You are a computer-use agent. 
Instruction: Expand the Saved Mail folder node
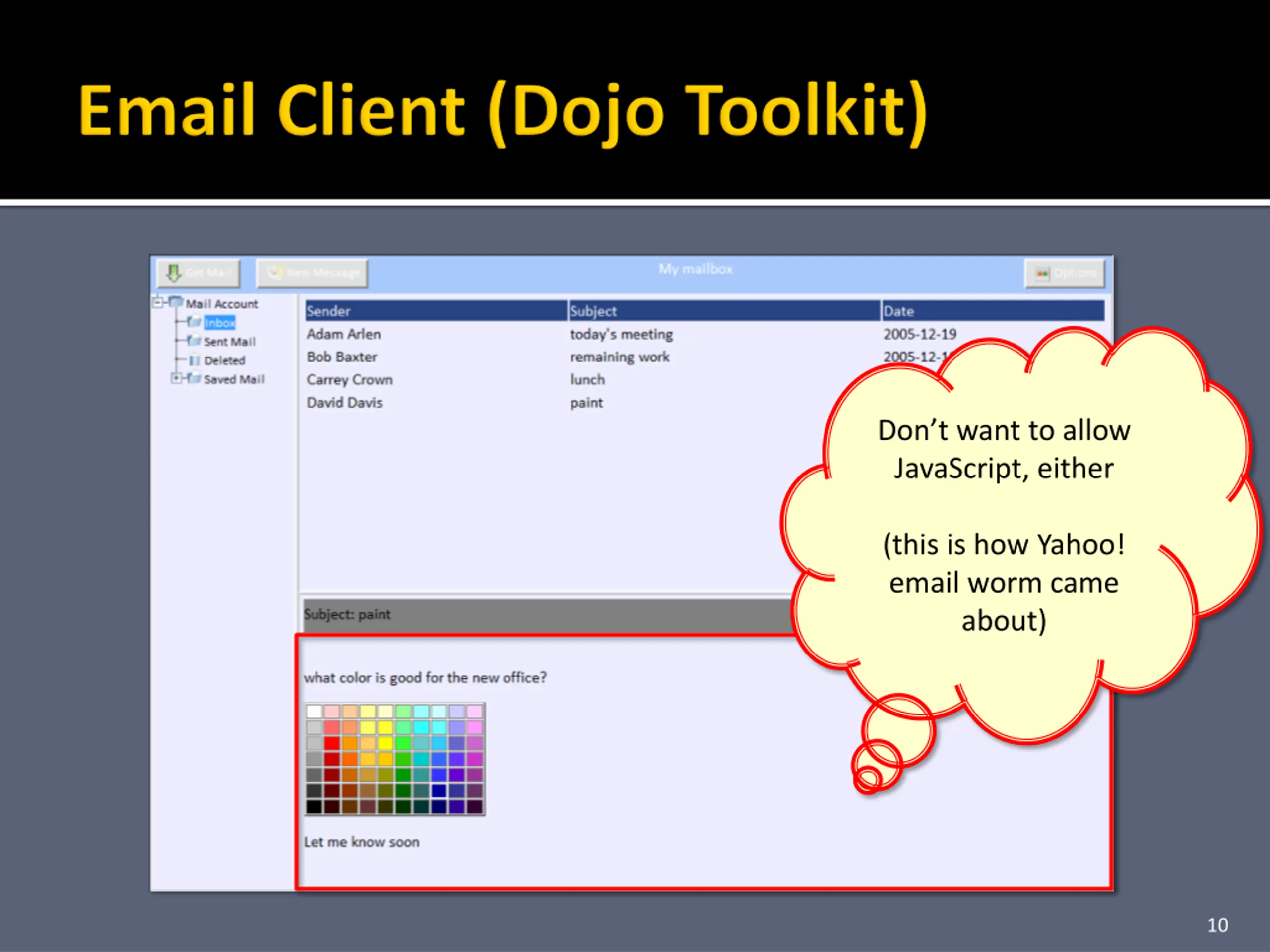click(x=176, y=378)
